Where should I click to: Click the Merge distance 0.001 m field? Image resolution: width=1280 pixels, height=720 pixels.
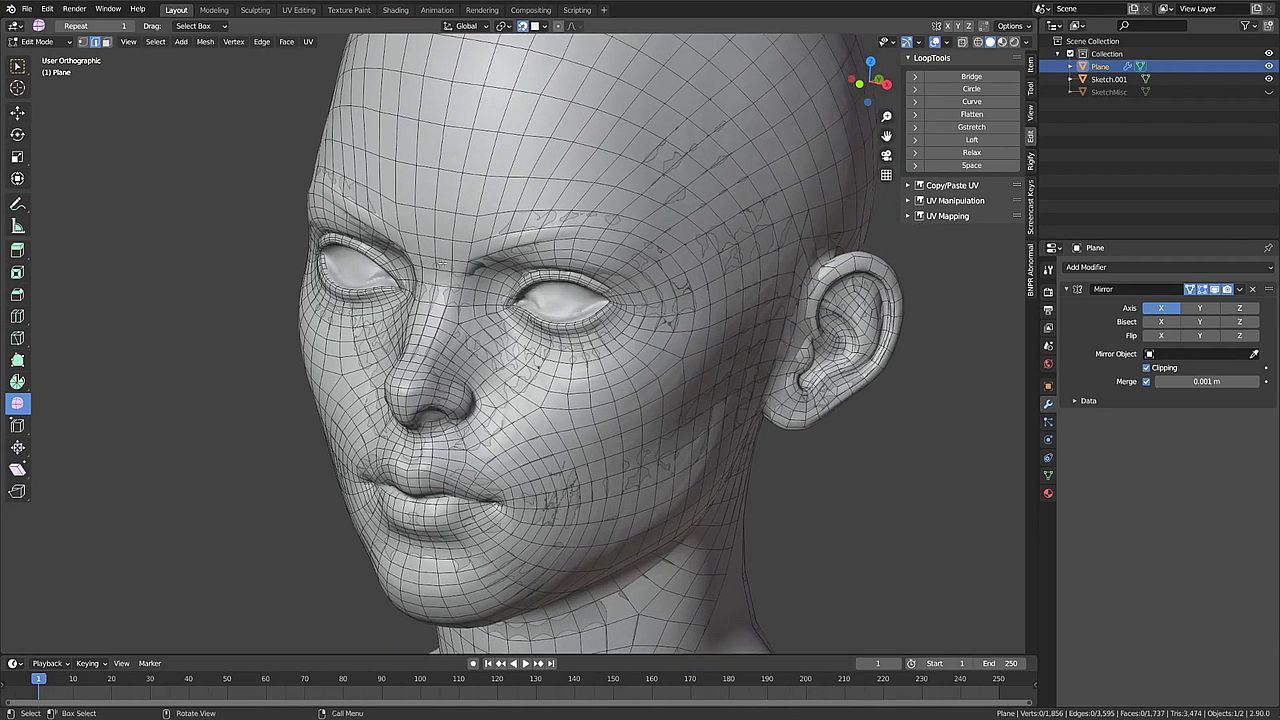point(1206,381)
